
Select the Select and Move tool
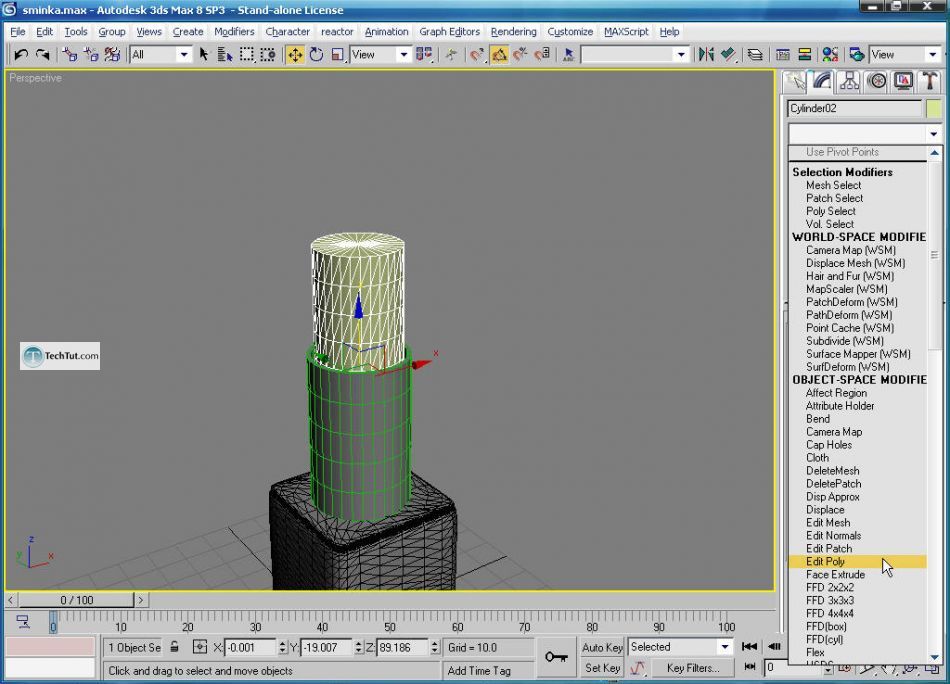pos(295,55)
